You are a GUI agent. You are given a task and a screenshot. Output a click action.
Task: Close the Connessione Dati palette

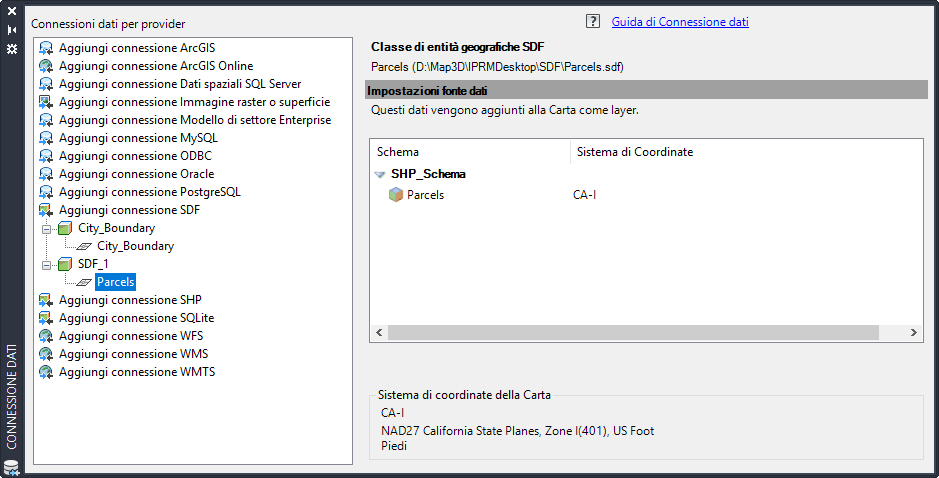(12, 12)
